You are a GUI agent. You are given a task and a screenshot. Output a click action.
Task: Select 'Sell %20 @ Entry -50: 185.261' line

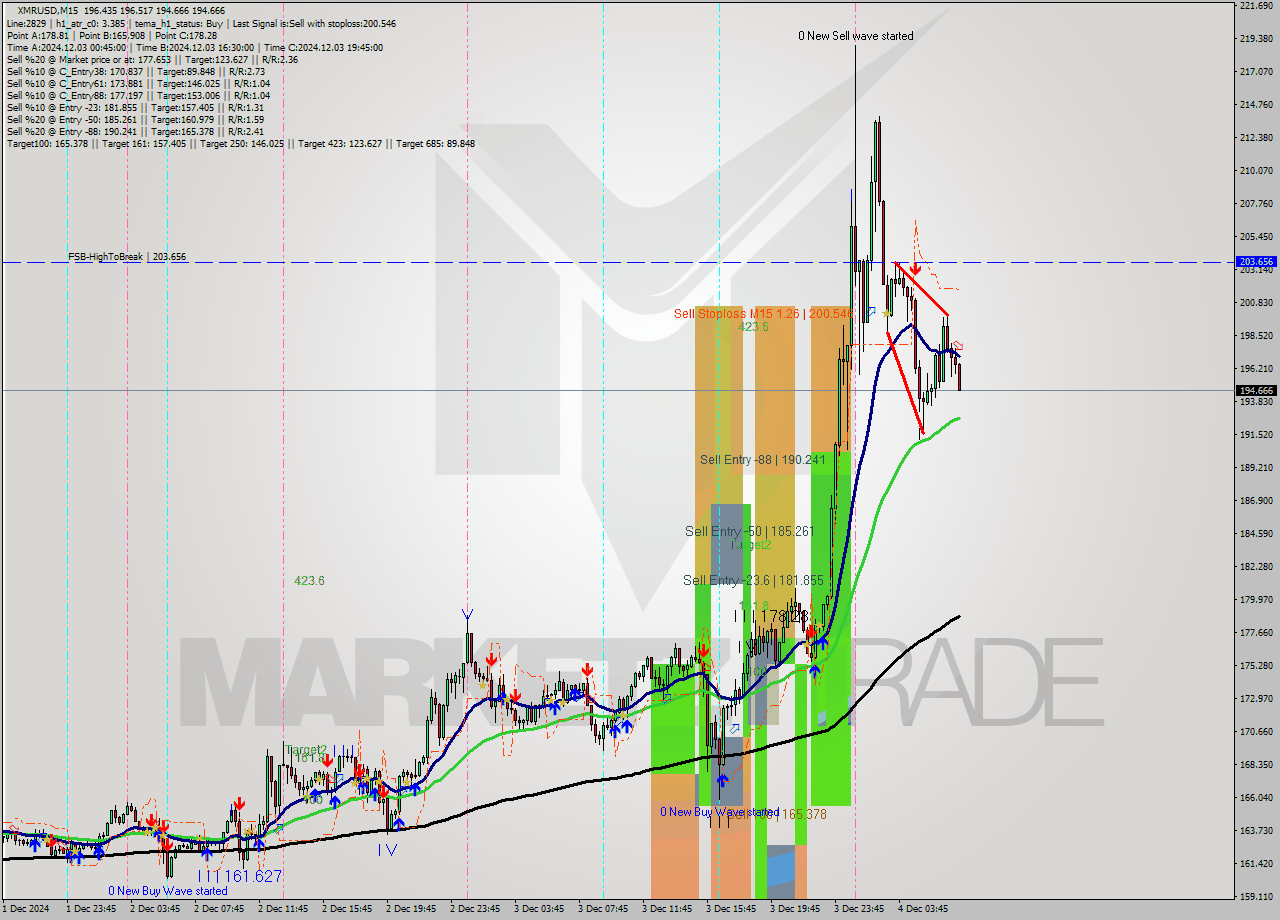click(136, 119)
